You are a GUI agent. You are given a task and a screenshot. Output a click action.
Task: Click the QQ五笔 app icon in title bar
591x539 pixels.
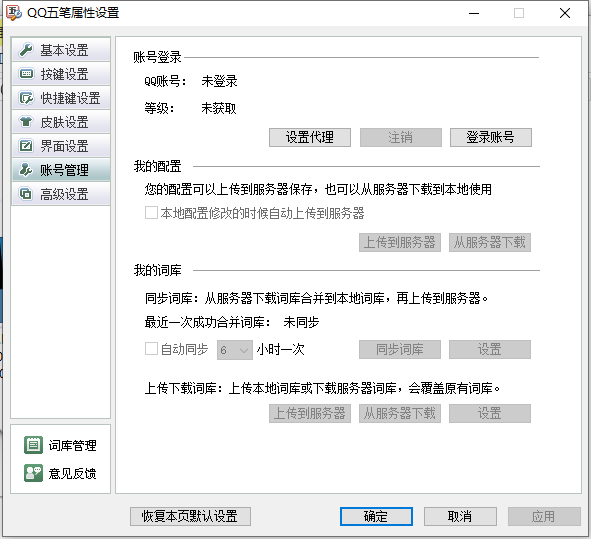click(14, 12)
